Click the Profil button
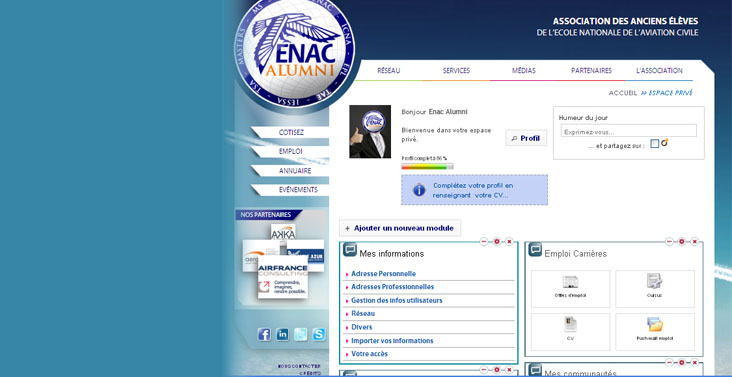 click(x=526, y=138)
